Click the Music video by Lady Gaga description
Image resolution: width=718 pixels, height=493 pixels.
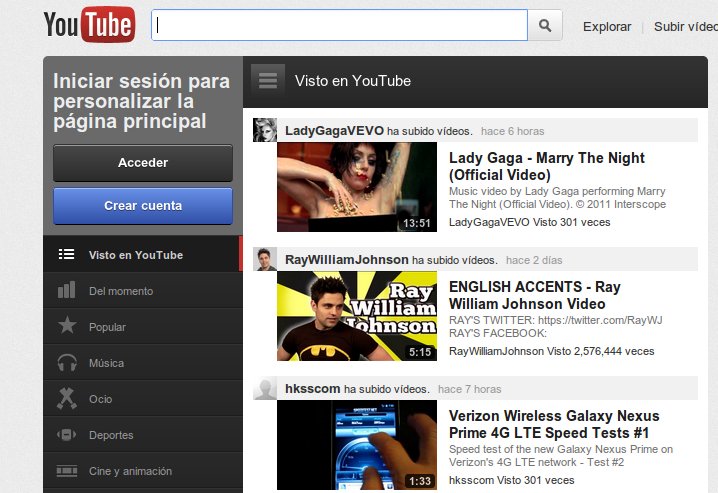tap(557, 198)
